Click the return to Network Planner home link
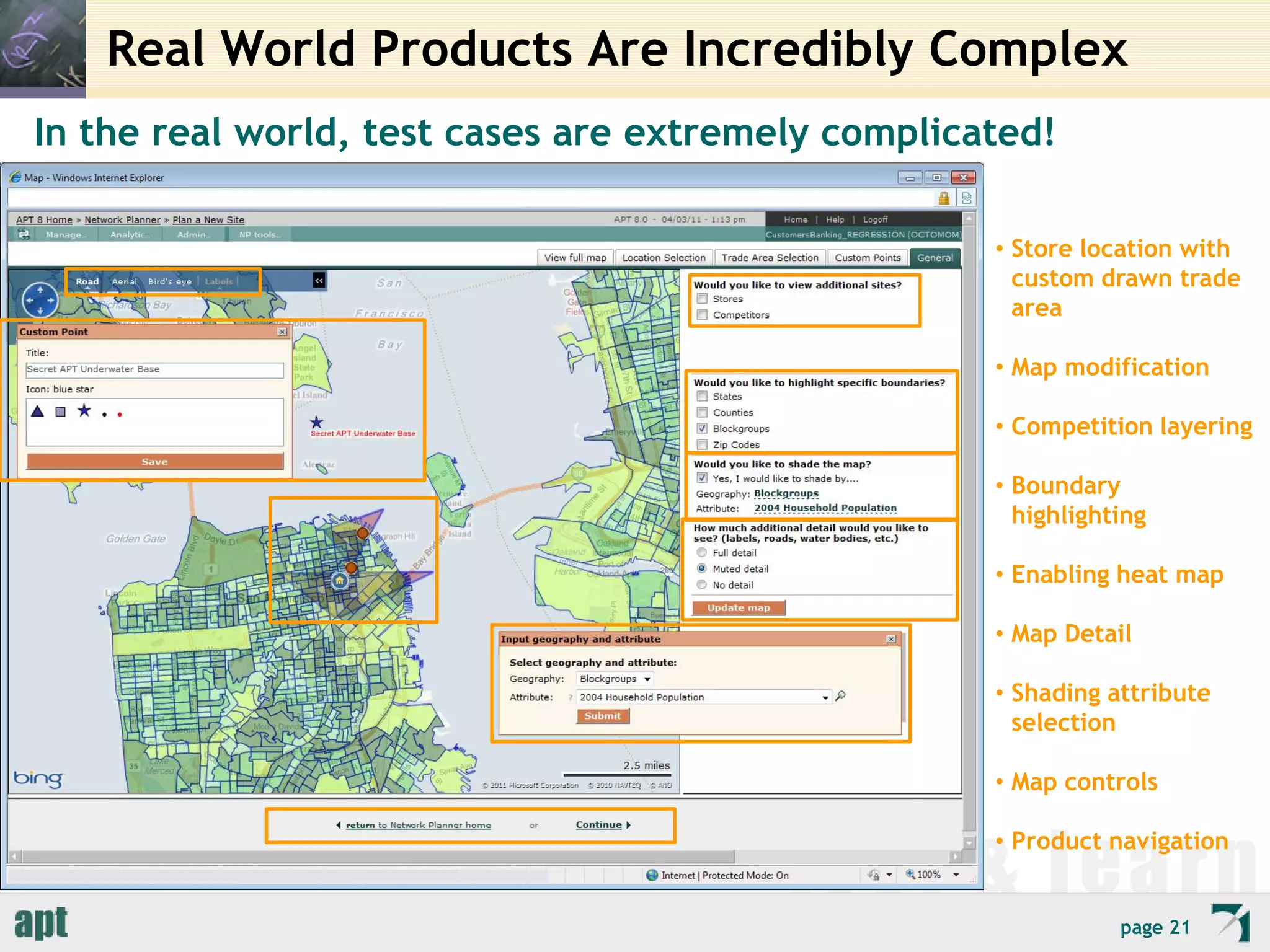 (418, 825)
